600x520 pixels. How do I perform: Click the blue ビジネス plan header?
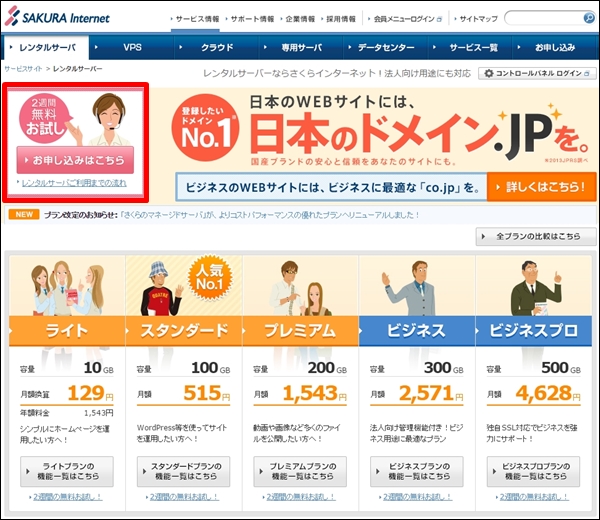click(417, 331)
